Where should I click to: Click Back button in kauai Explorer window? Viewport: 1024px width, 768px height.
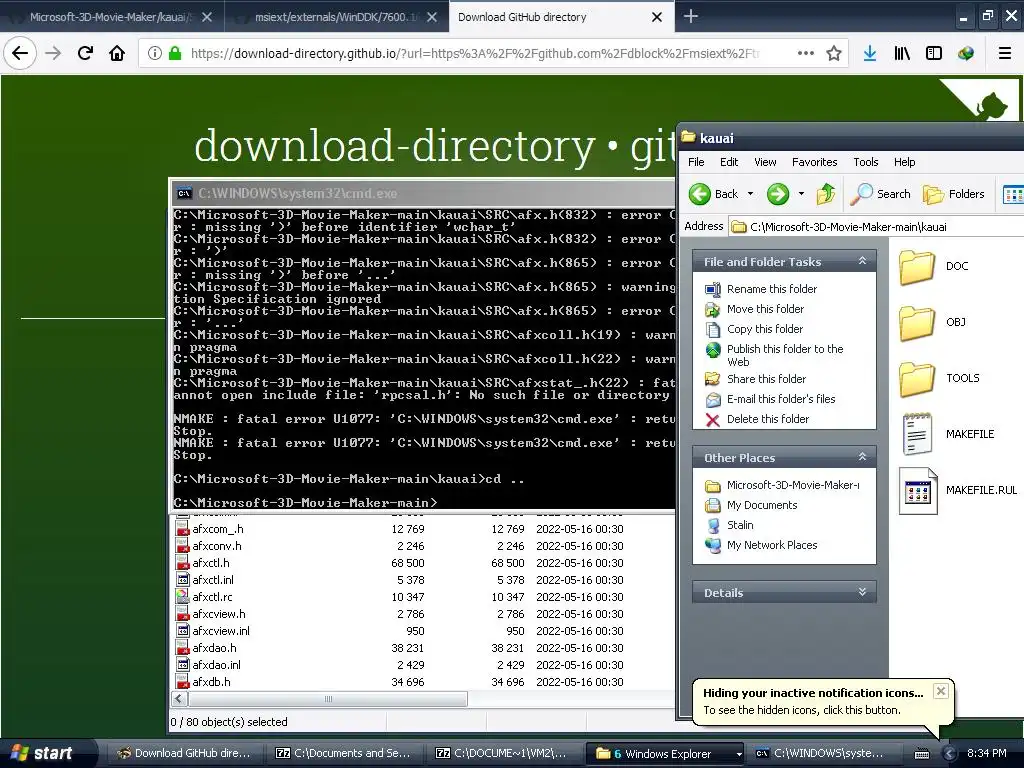point(714,194)
